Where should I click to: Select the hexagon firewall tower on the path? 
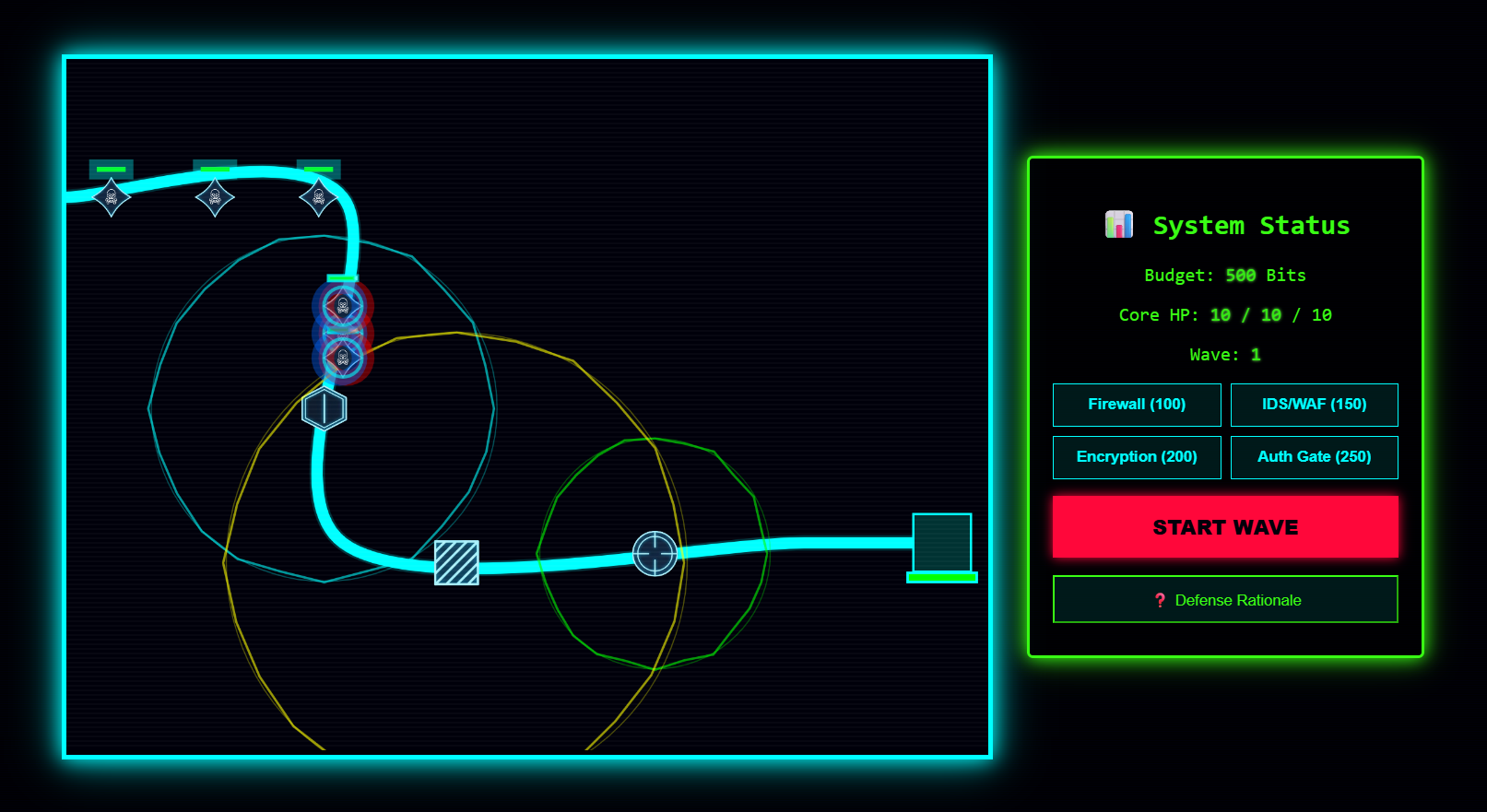click(325, 408)
